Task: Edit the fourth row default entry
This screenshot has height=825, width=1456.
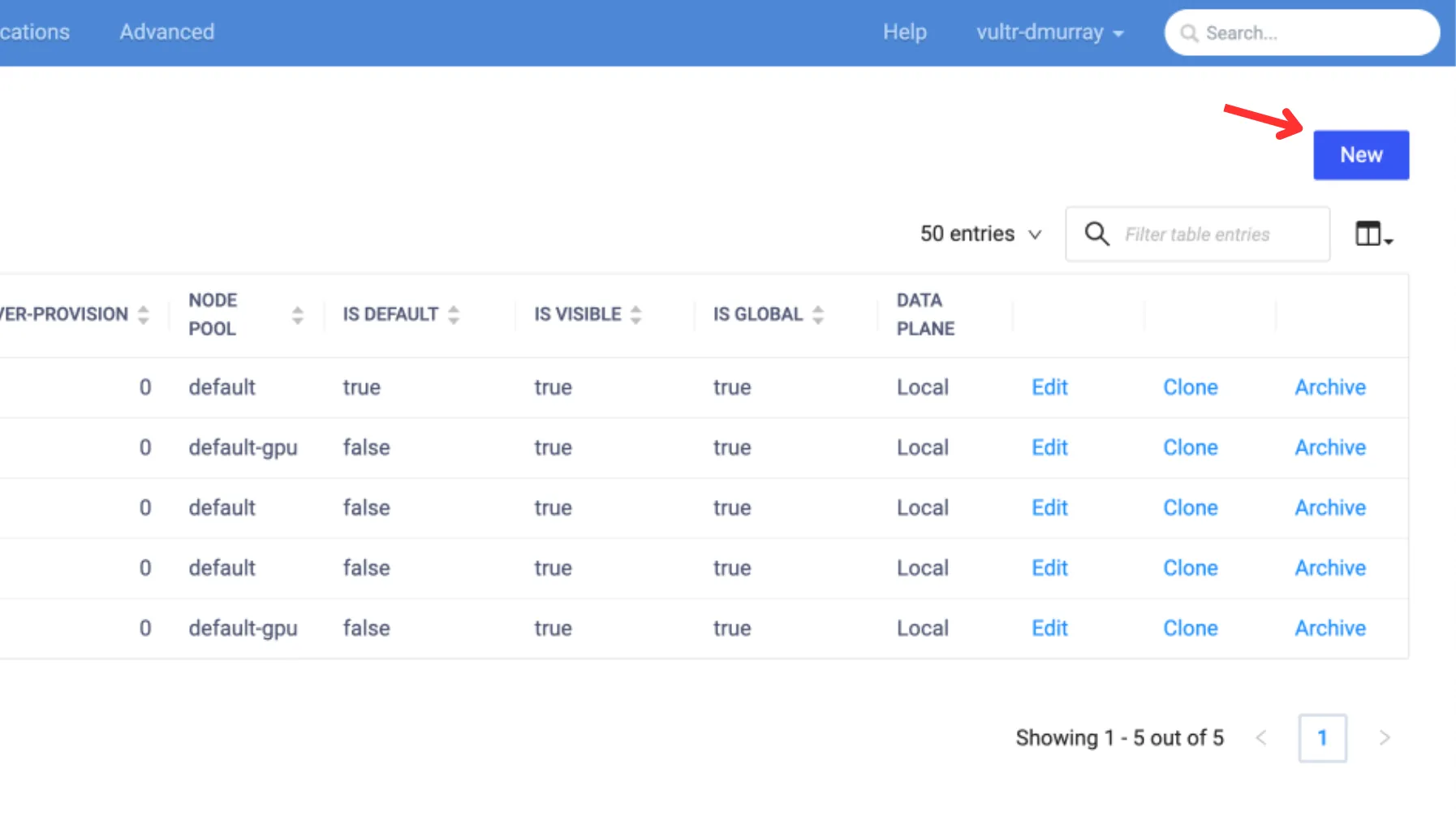Action: (1049, 568)
